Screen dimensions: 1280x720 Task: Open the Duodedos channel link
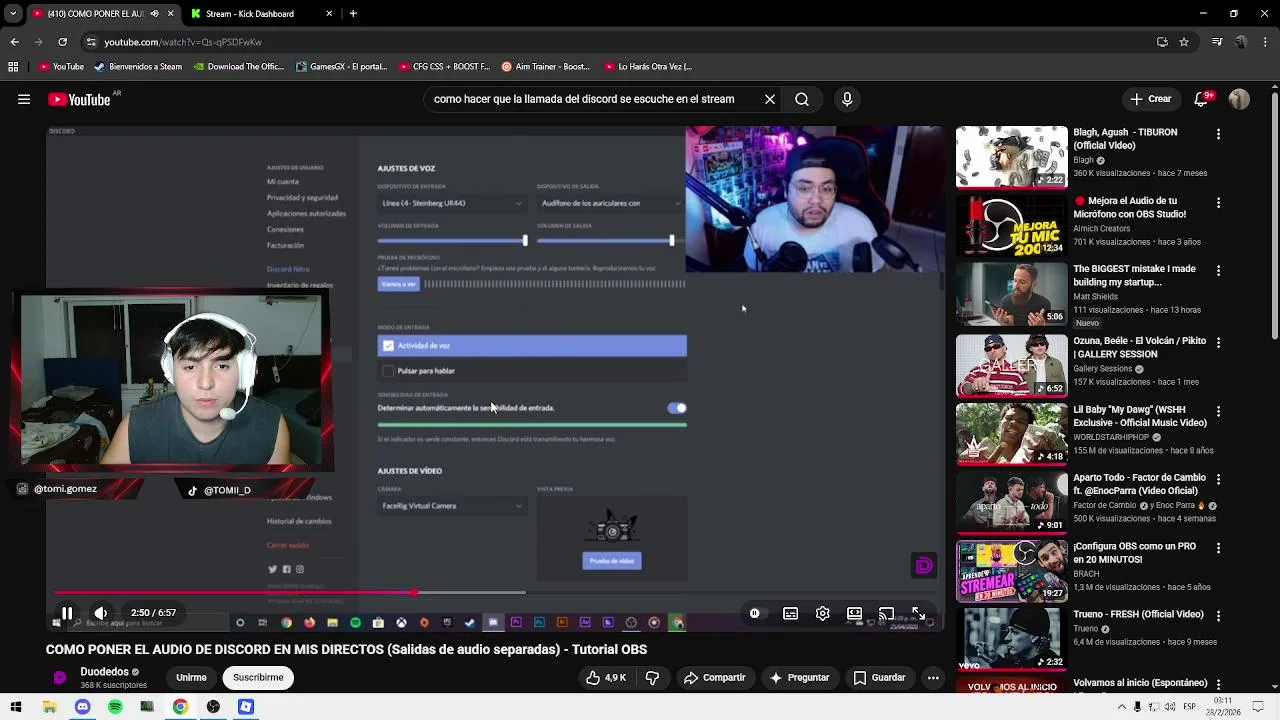pyautogui.click(x=104, y=672)
